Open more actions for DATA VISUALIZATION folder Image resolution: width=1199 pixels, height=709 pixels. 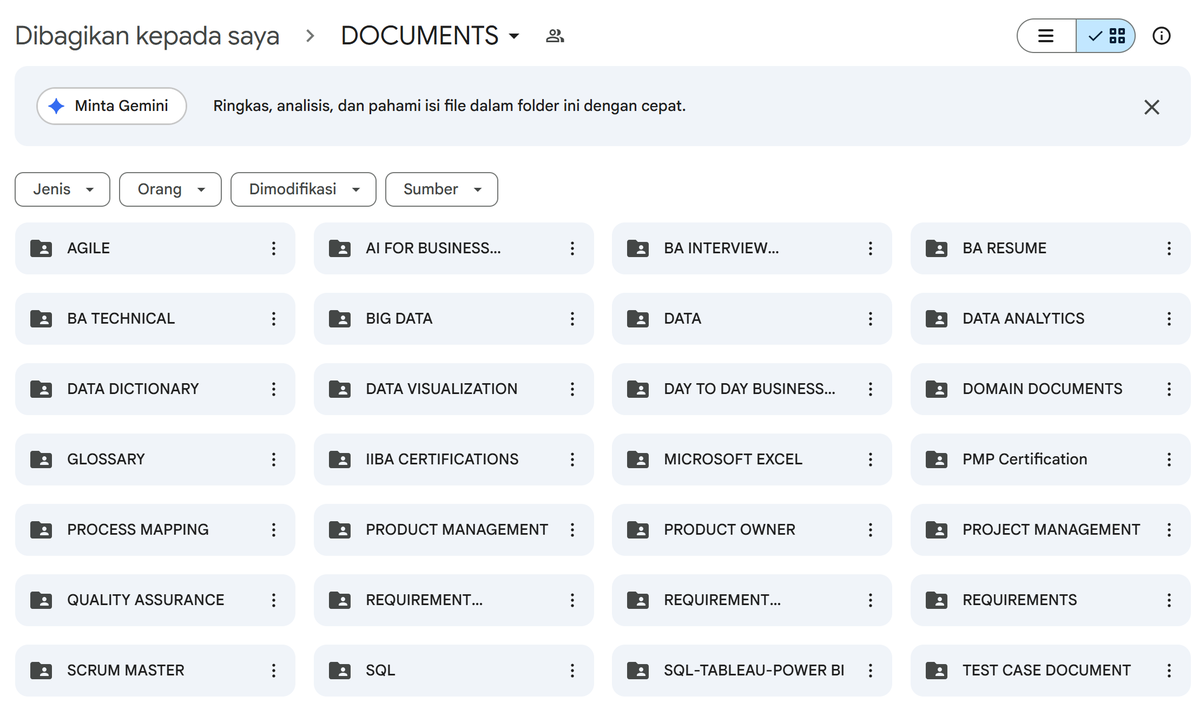coord(572,389)
